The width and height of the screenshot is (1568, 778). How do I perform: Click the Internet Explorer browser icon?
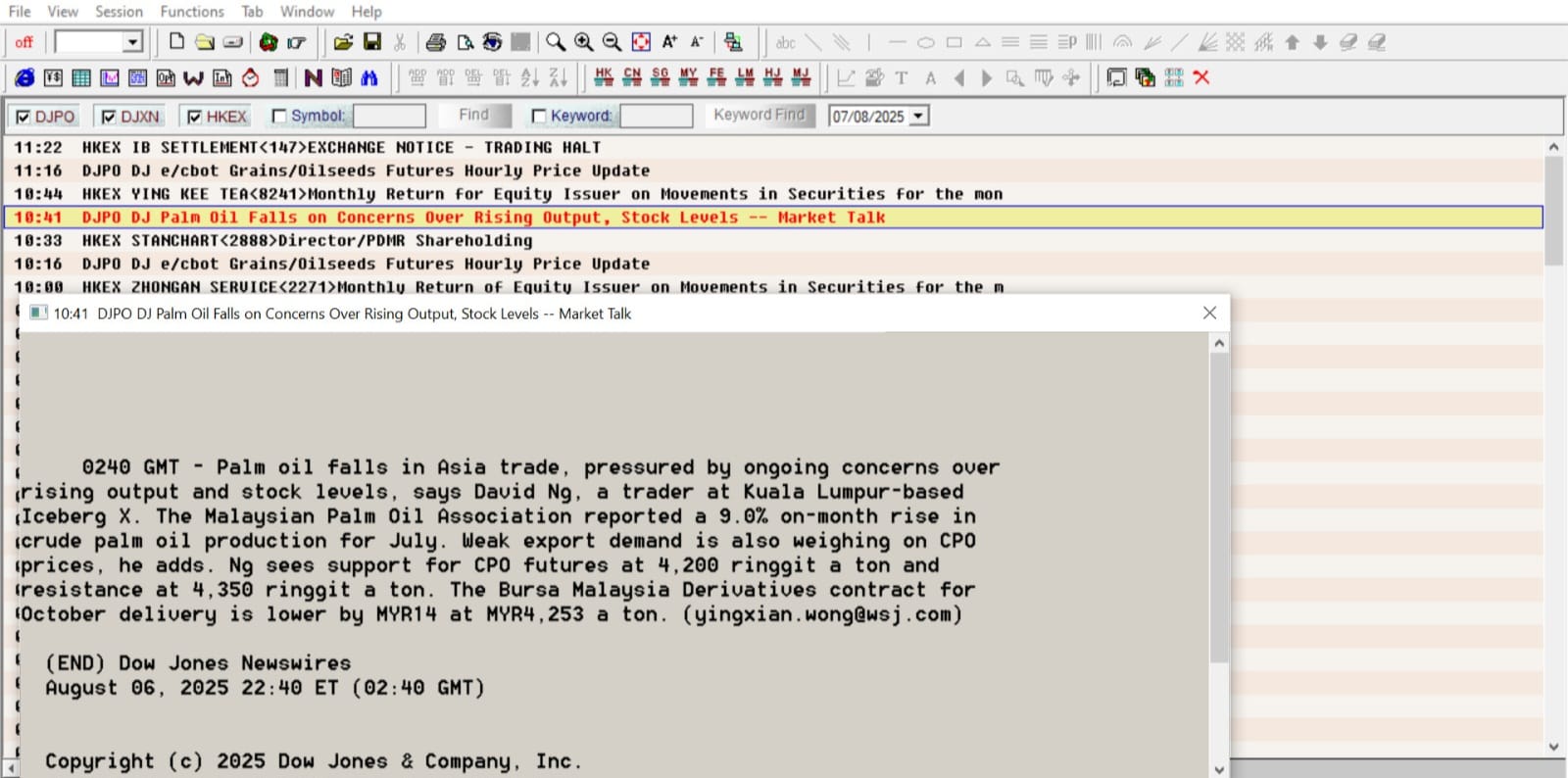click(x=24, y=77)
